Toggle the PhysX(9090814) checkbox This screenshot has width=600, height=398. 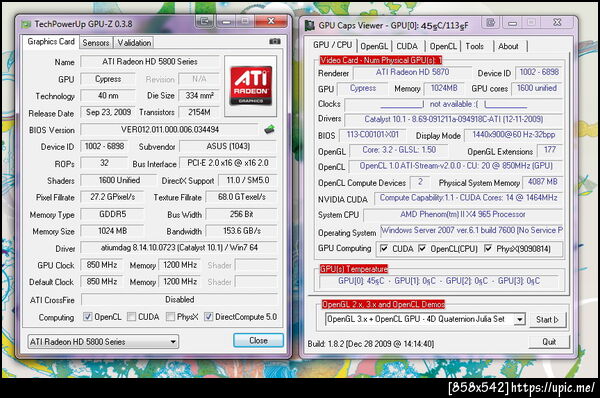[488, 249]
